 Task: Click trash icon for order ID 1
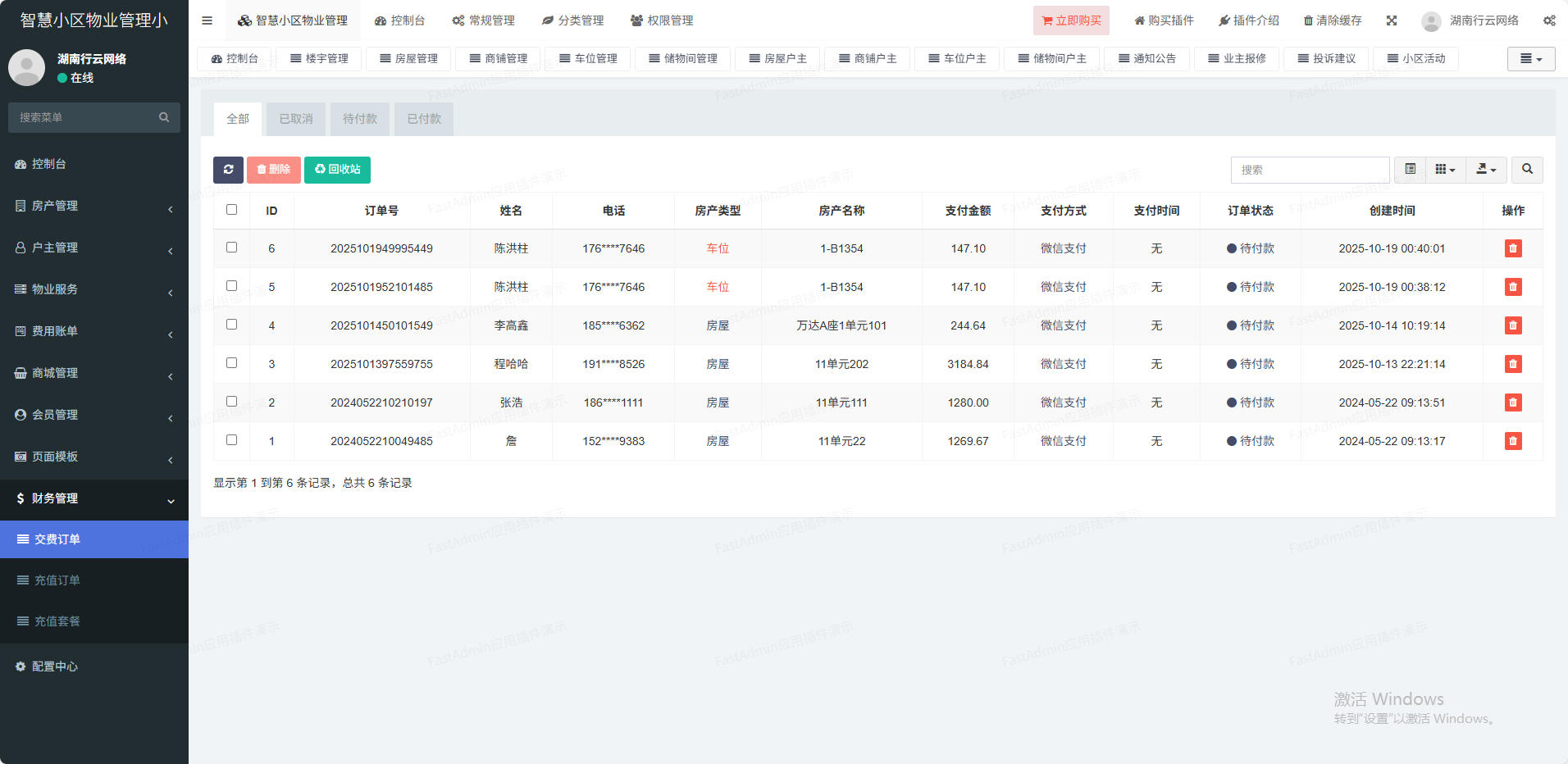click(1513, 441)
